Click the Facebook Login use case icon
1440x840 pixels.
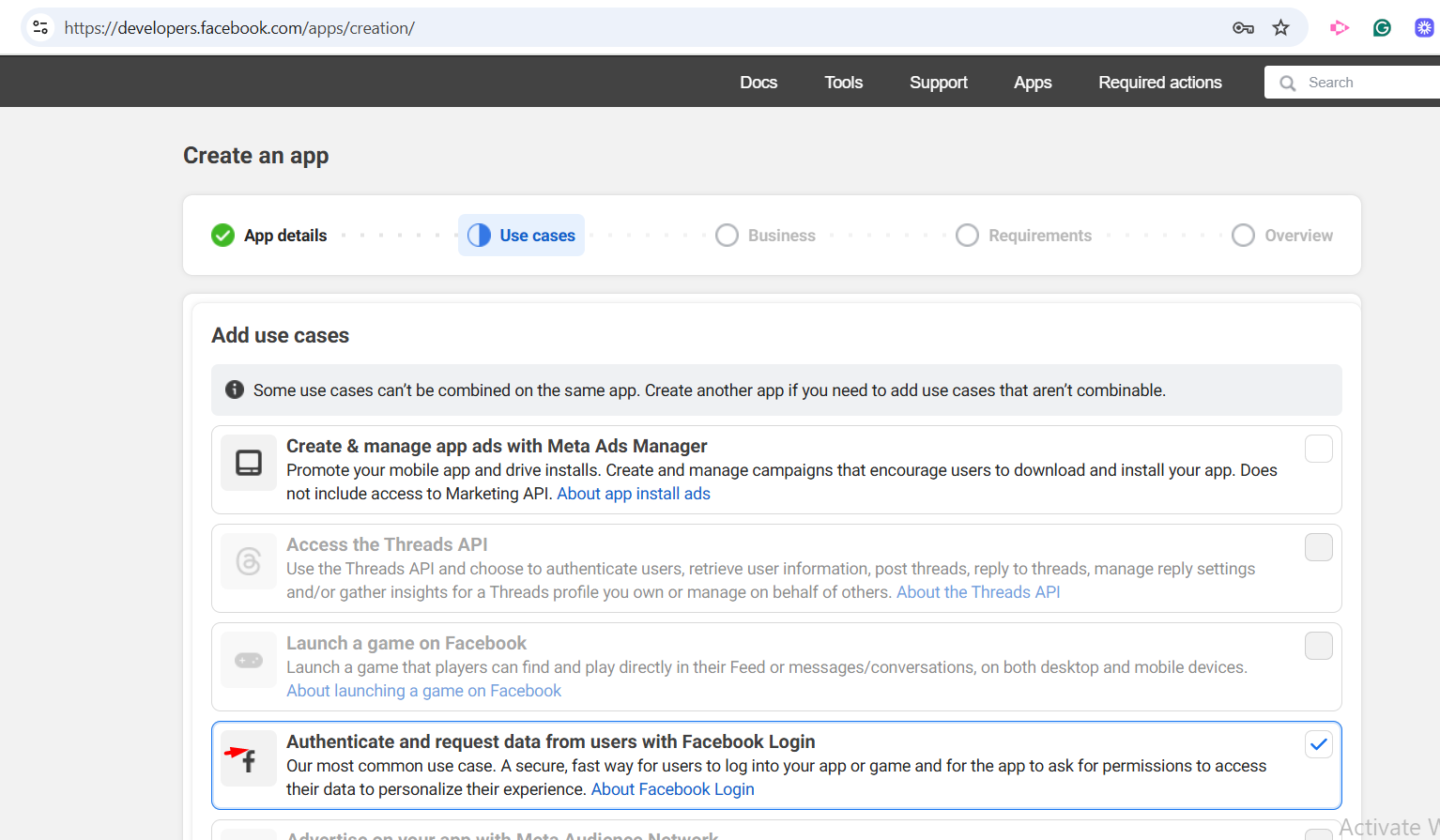click(x=249, y=758)
